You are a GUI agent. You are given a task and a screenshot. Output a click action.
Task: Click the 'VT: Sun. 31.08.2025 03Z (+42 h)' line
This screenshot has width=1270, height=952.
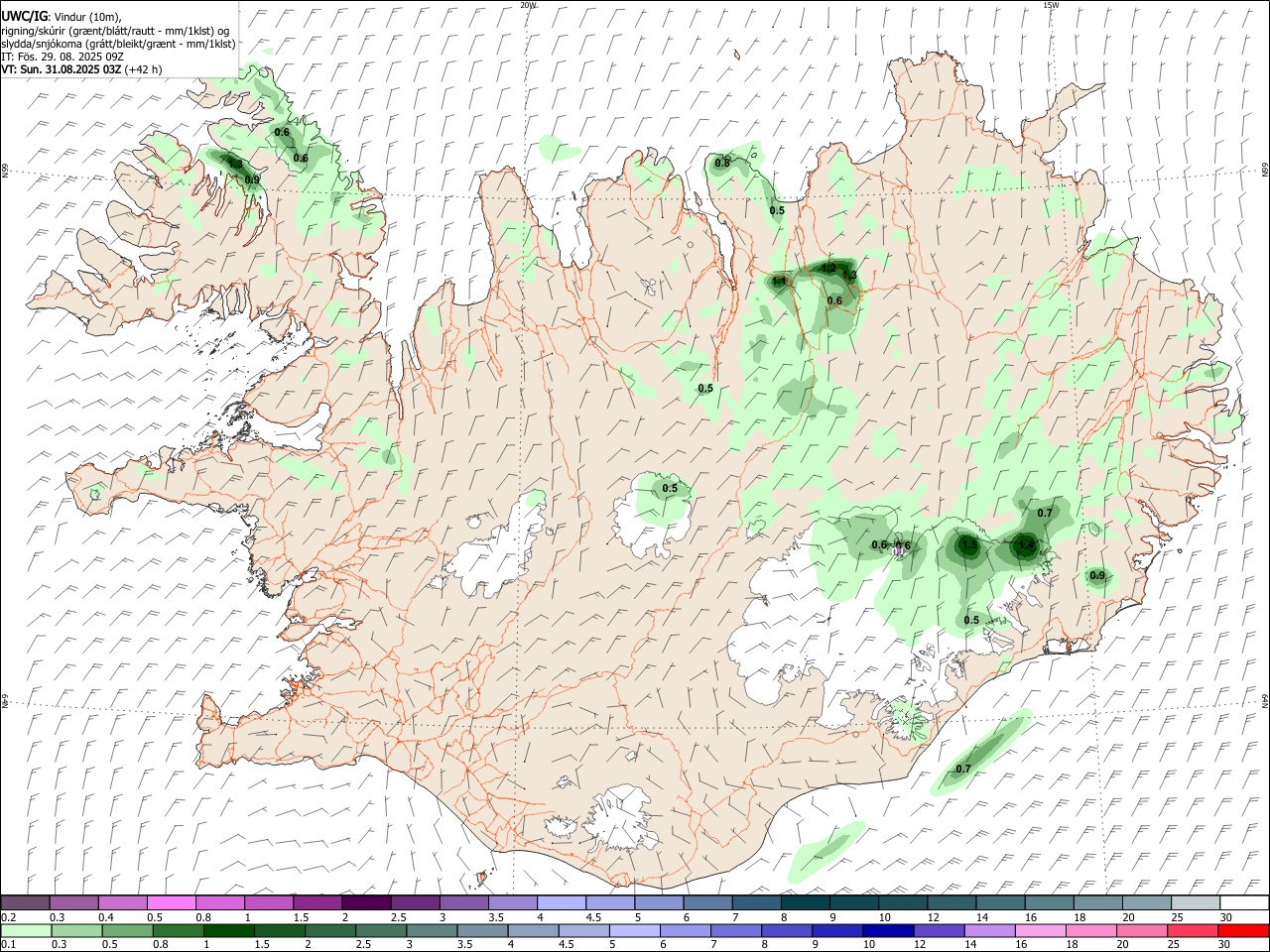tap(81, 69)
